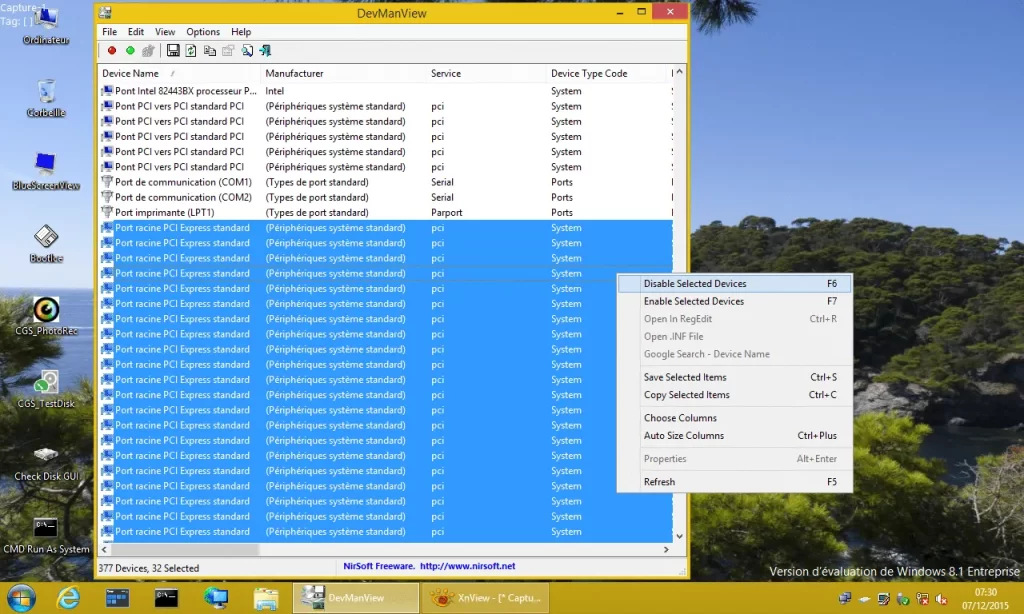The height and width of the screenshot is (614, 1024).
Task: Sort by the Service column header
Action: [x=487, y=73]
